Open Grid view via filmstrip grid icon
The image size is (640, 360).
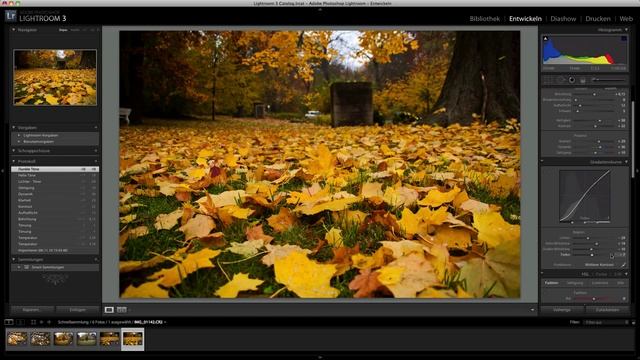click(x=33, y=322)
